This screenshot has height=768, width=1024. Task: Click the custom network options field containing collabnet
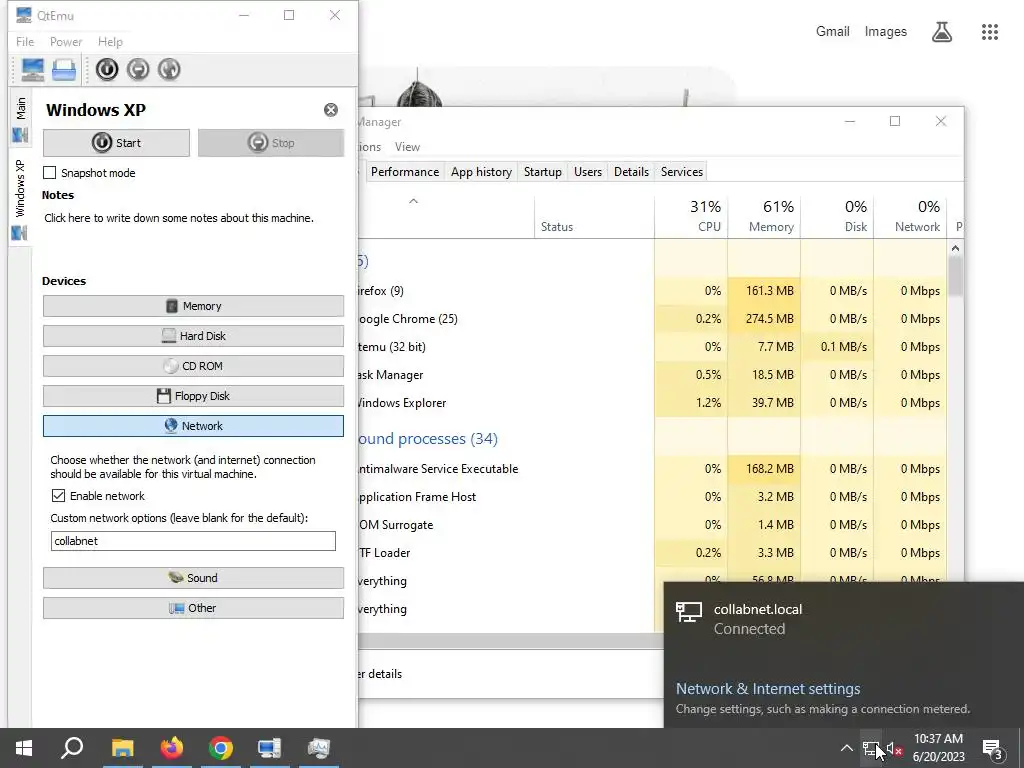coord(193,541)
